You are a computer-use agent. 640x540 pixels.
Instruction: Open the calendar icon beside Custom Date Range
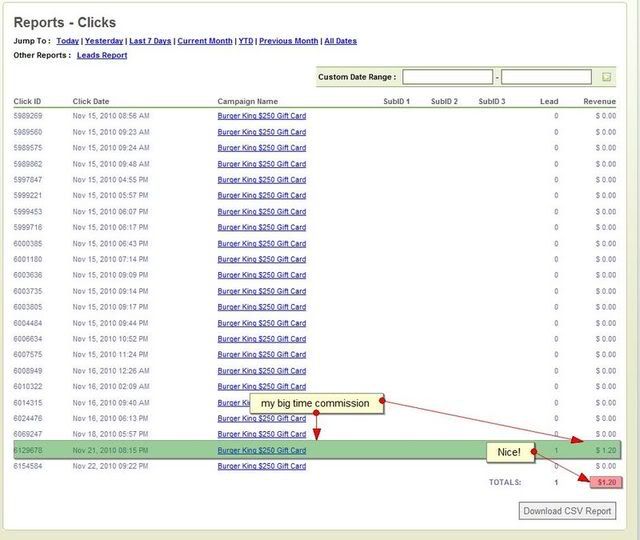click(x=606, y=77)
